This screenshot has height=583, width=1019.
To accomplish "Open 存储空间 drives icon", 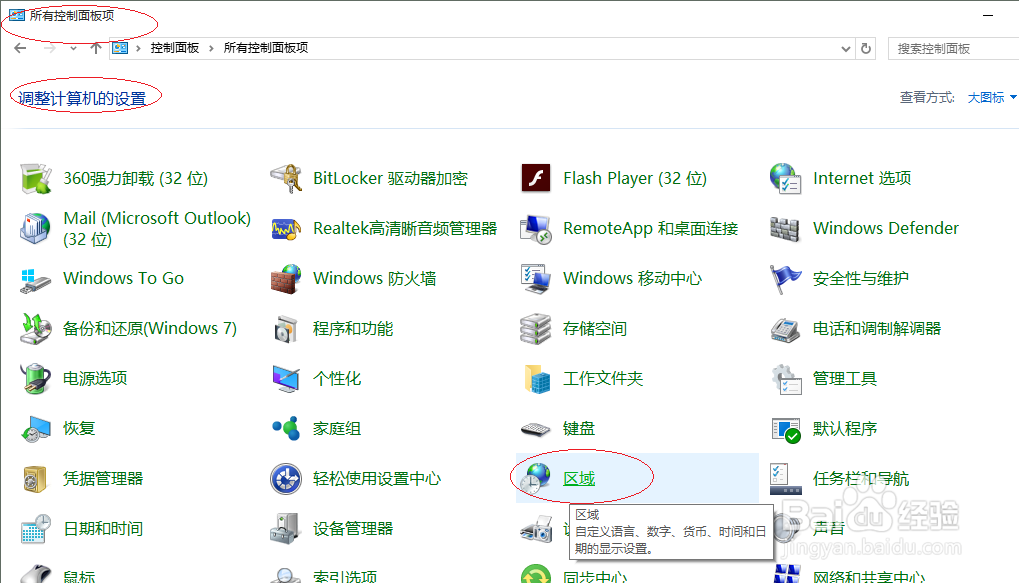I will pyautogui.click(x=536, y=328).
